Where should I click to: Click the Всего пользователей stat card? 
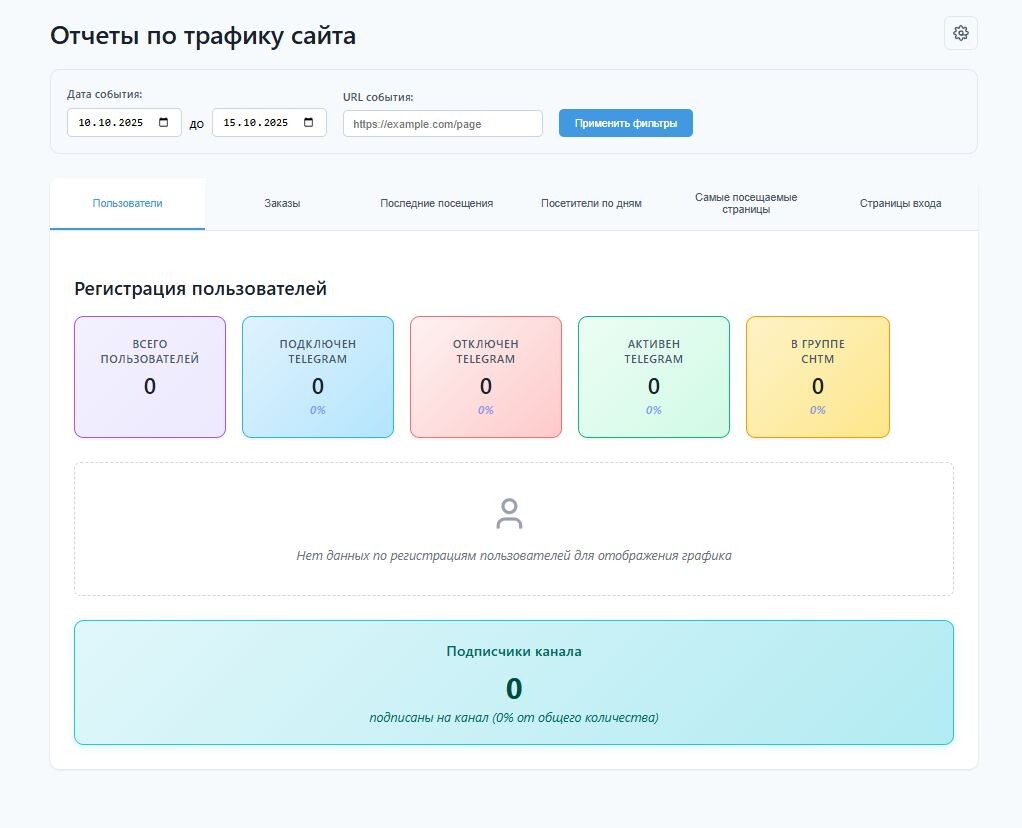tap(150, 377)
